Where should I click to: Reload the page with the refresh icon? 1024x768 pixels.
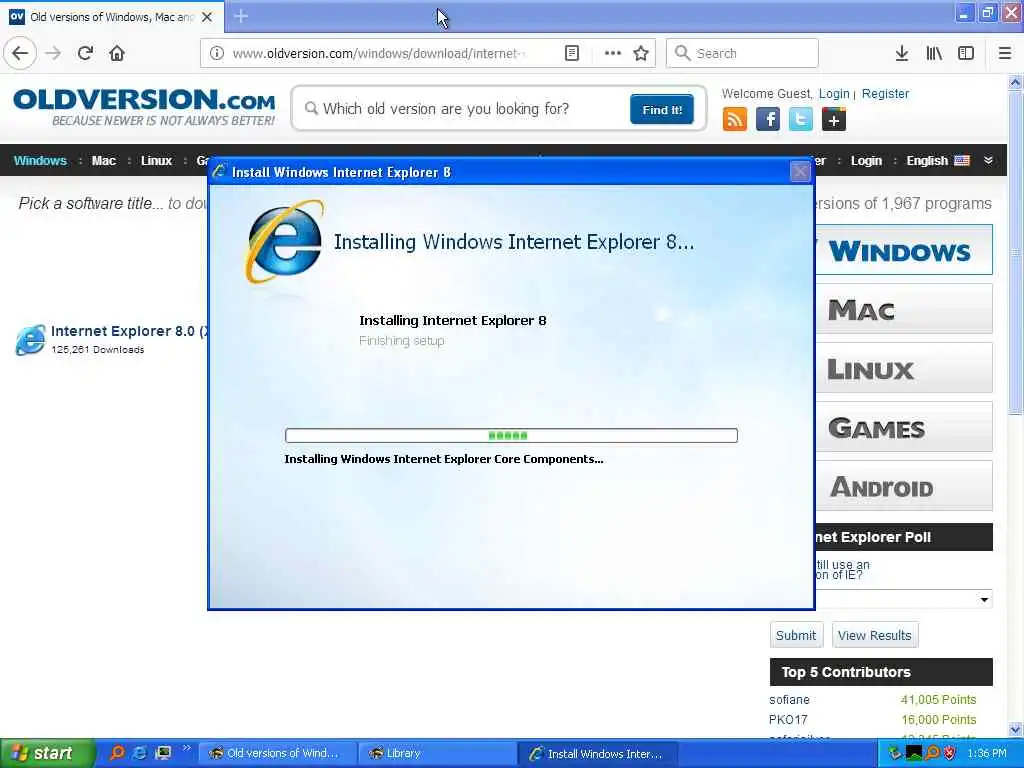[85, 53]
